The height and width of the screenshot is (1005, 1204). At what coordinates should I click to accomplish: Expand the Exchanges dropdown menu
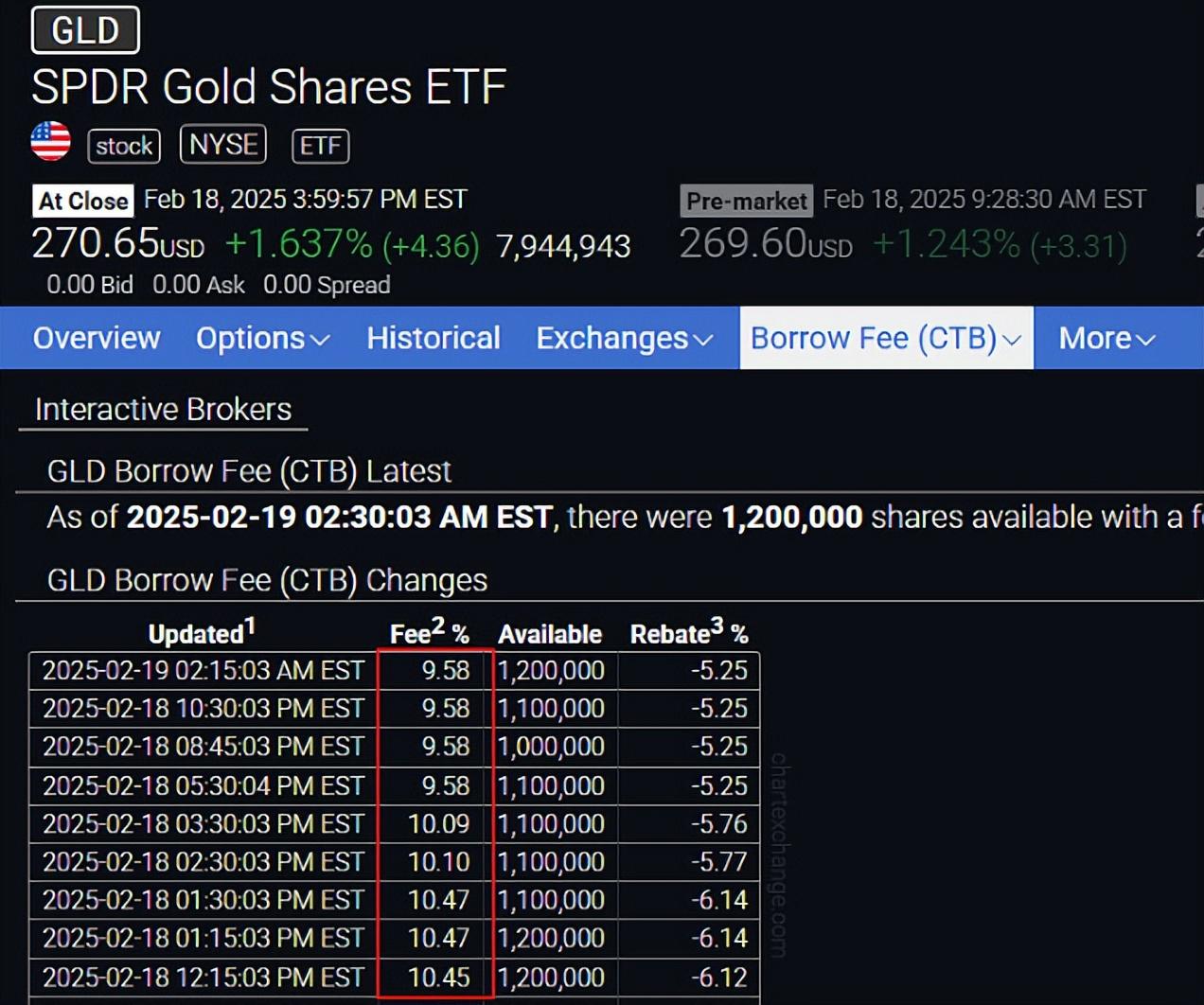(625, 338)
